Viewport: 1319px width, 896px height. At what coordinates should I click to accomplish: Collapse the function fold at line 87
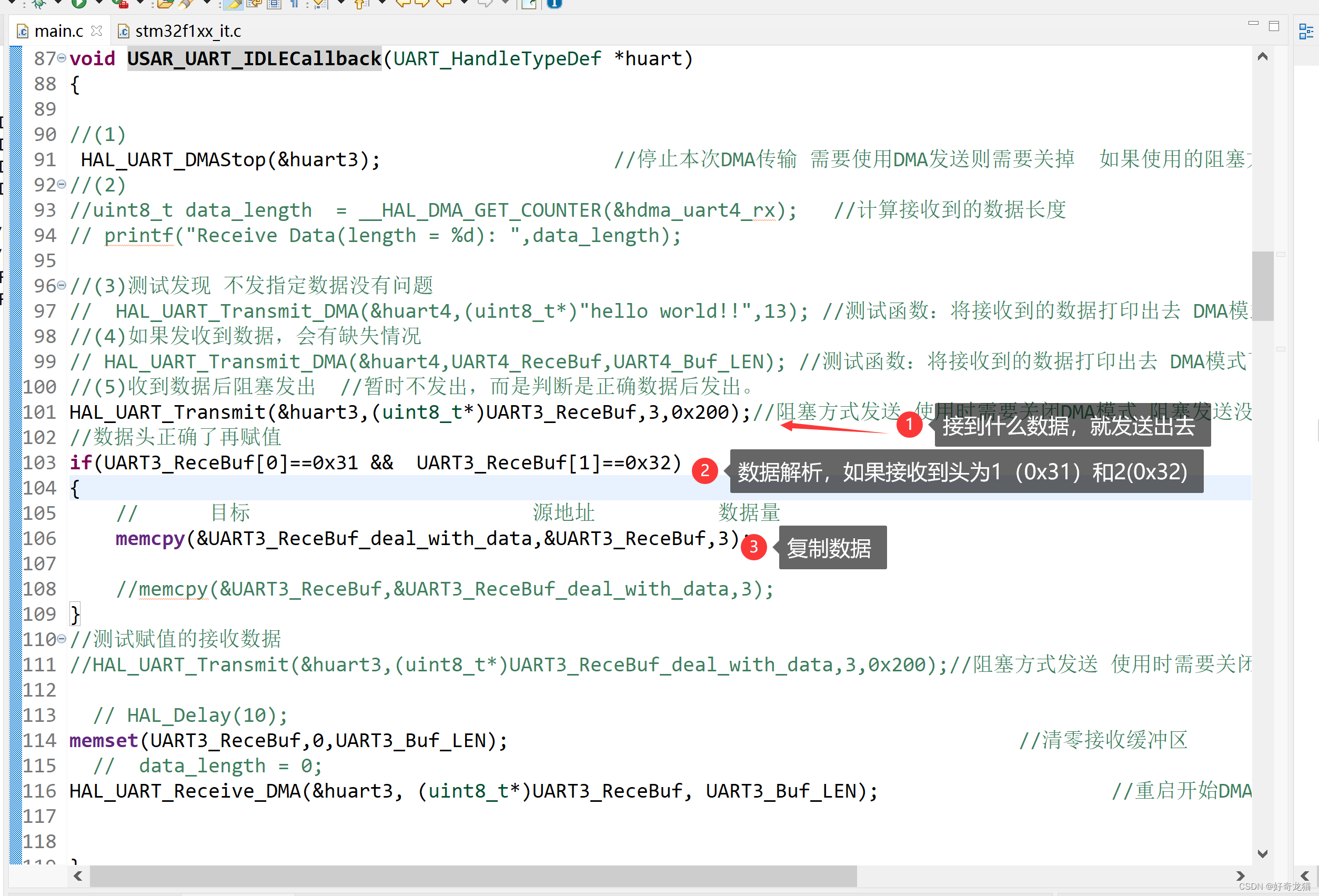click(62, 58)
